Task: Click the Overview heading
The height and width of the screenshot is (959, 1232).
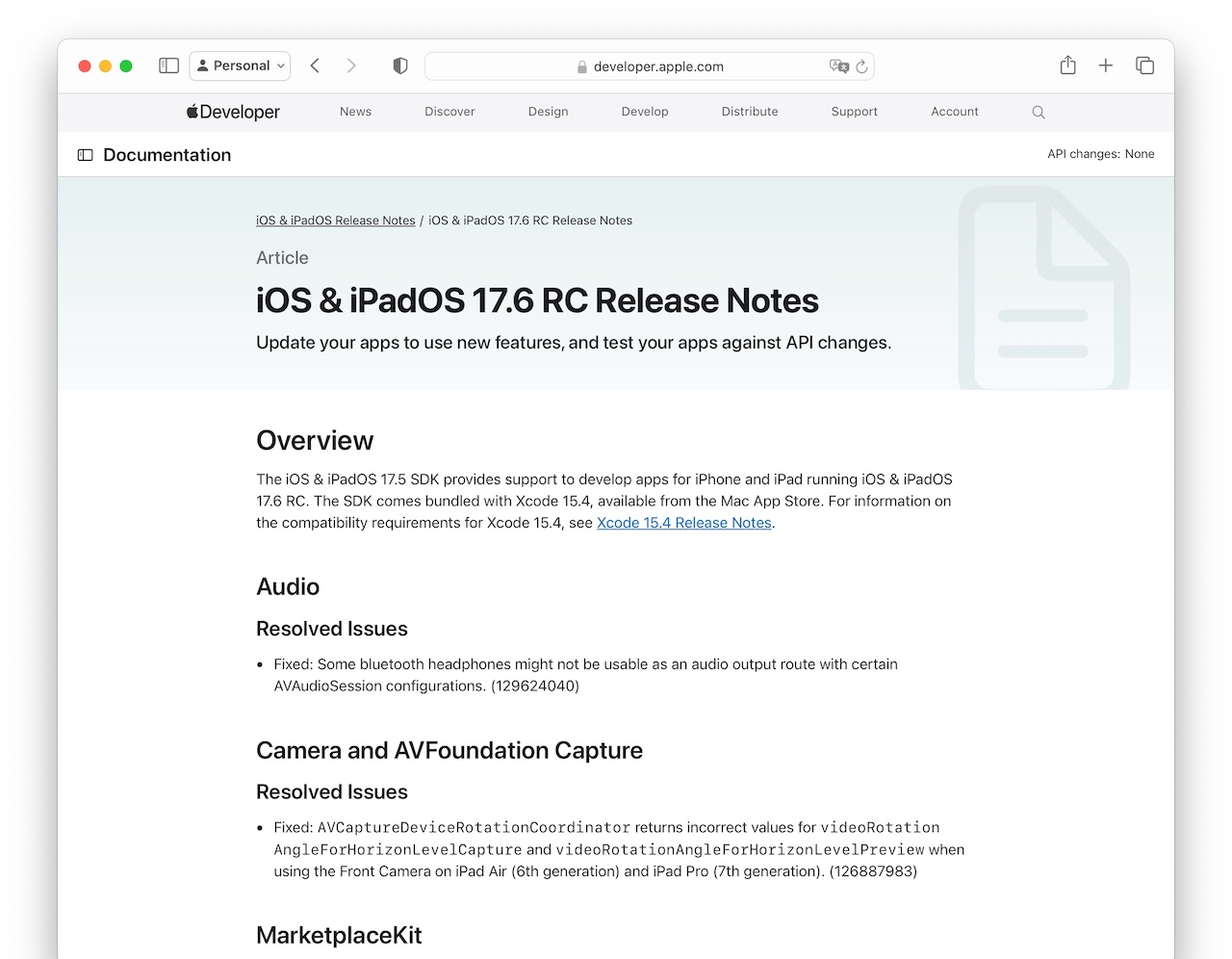Action: coord(315,440)
